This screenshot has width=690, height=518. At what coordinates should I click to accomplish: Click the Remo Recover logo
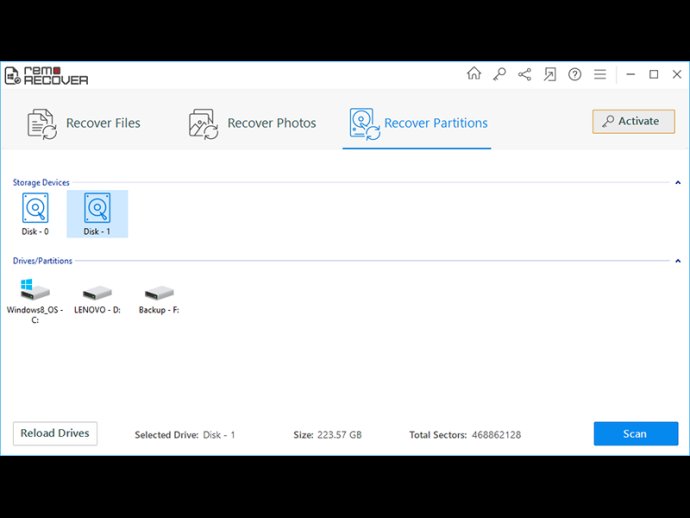pos(46,76)
